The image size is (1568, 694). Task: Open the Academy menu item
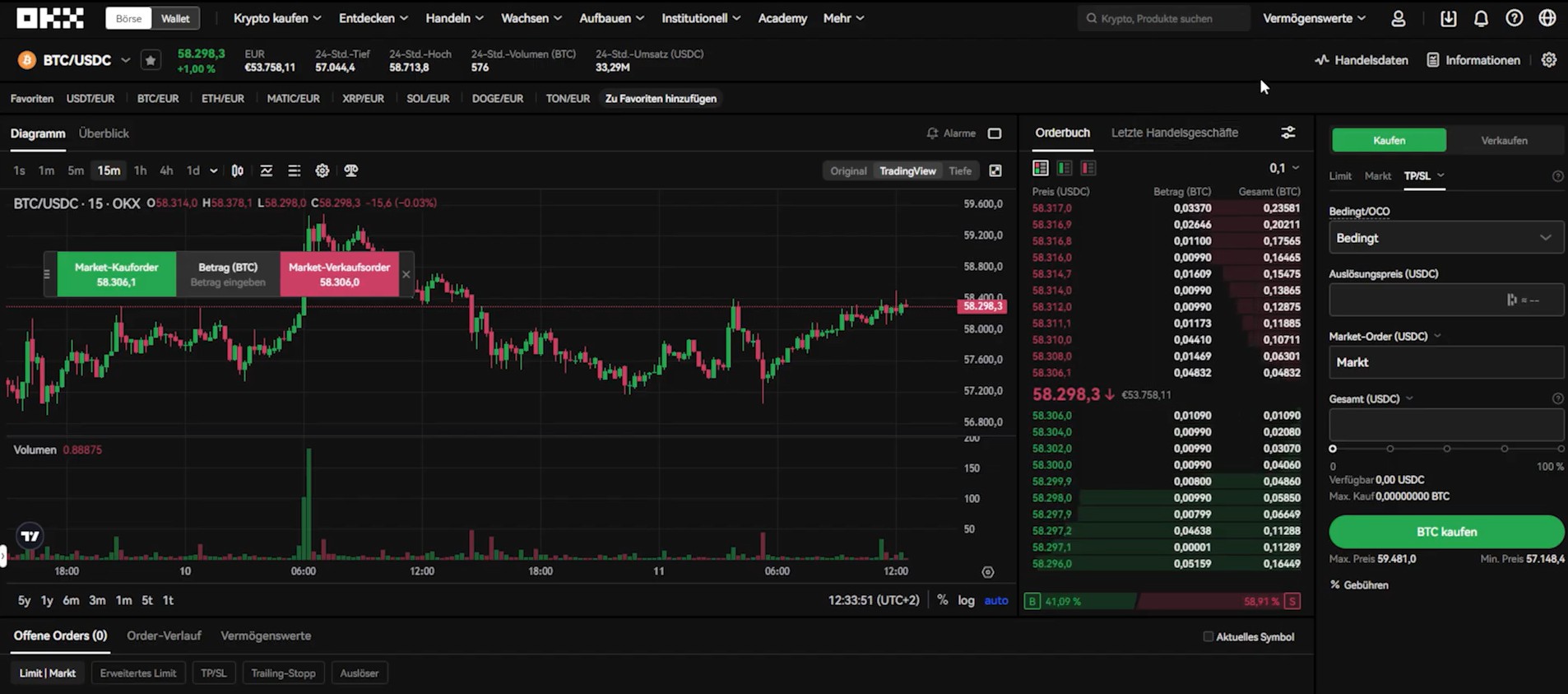(782, 18)
